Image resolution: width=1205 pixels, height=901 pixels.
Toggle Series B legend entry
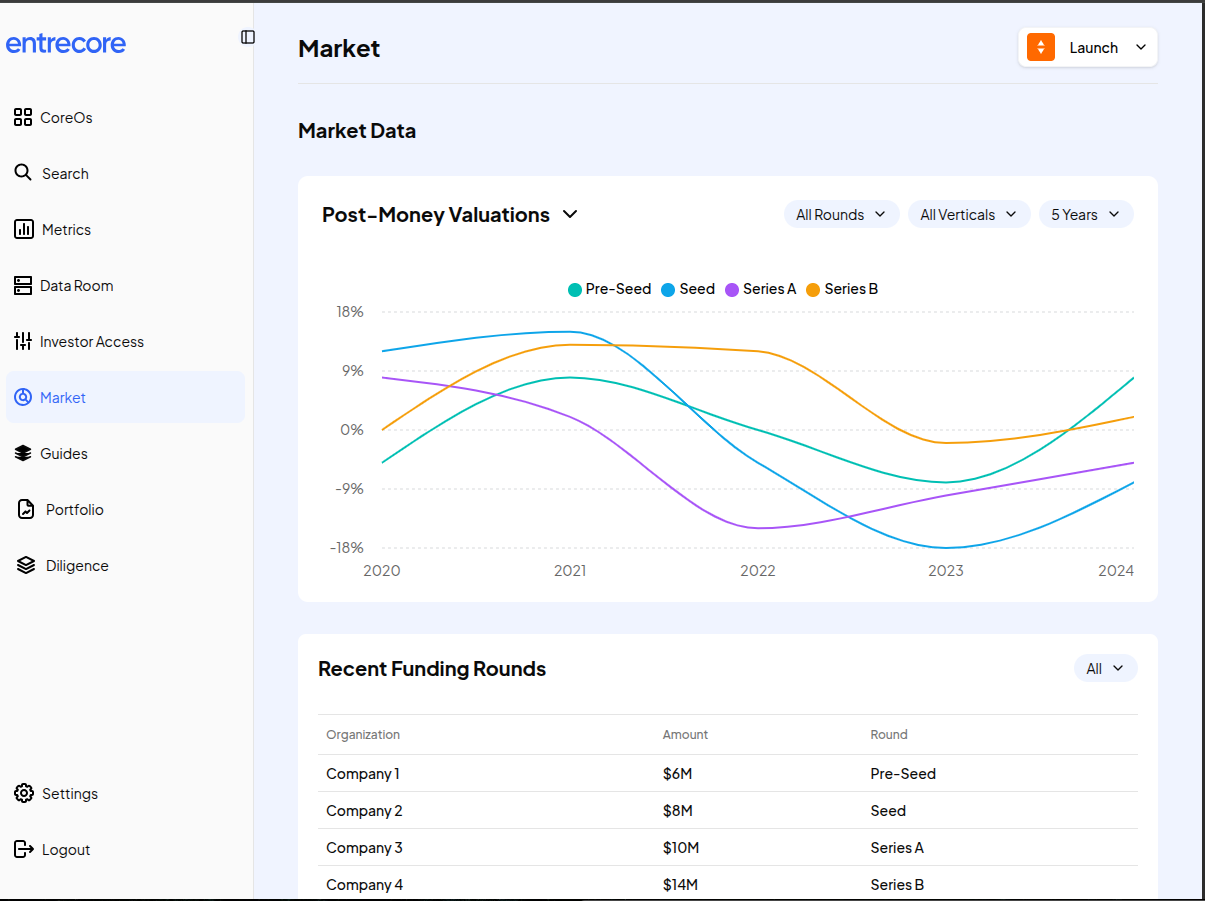(842, 289)
